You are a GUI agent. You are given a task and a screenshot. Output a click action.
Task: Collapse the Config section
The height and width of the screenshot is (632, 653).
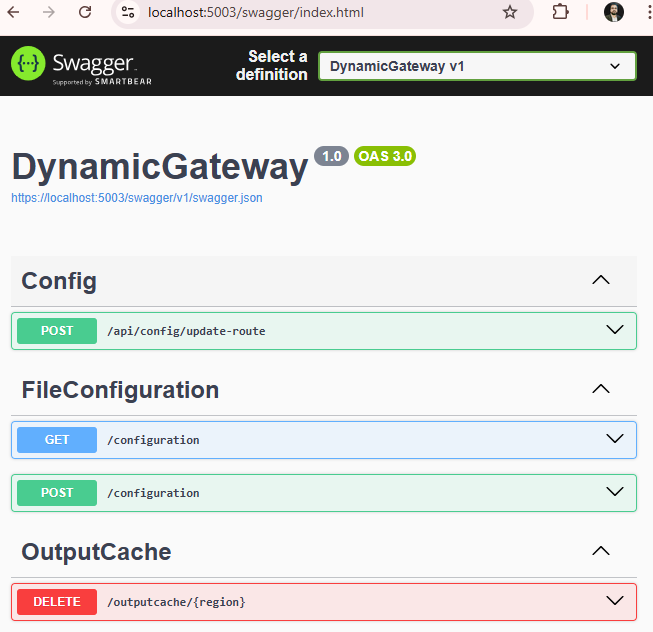[x=601, y=280]
